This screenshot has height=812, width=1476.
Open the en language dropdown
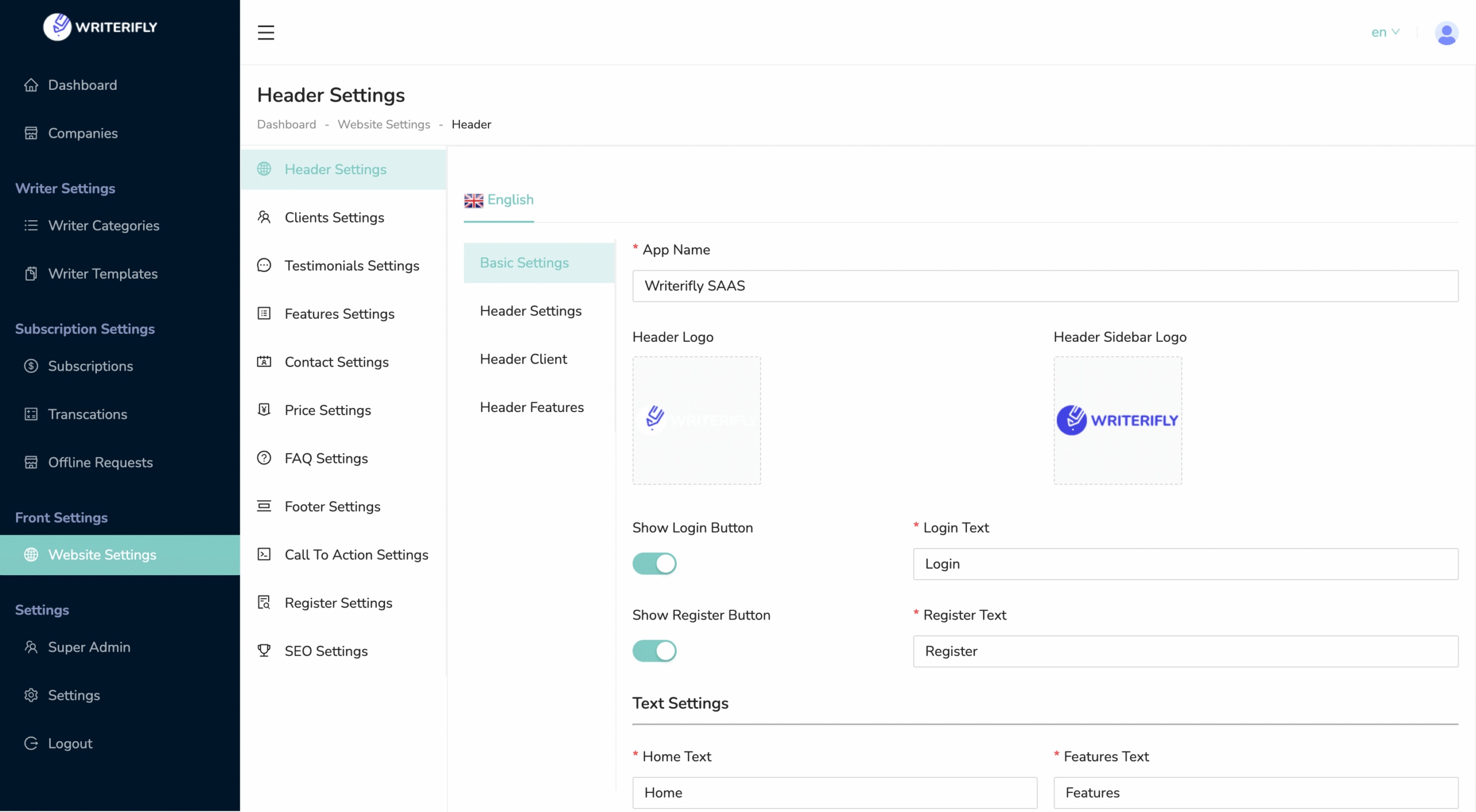click(x=1385, y=32)
